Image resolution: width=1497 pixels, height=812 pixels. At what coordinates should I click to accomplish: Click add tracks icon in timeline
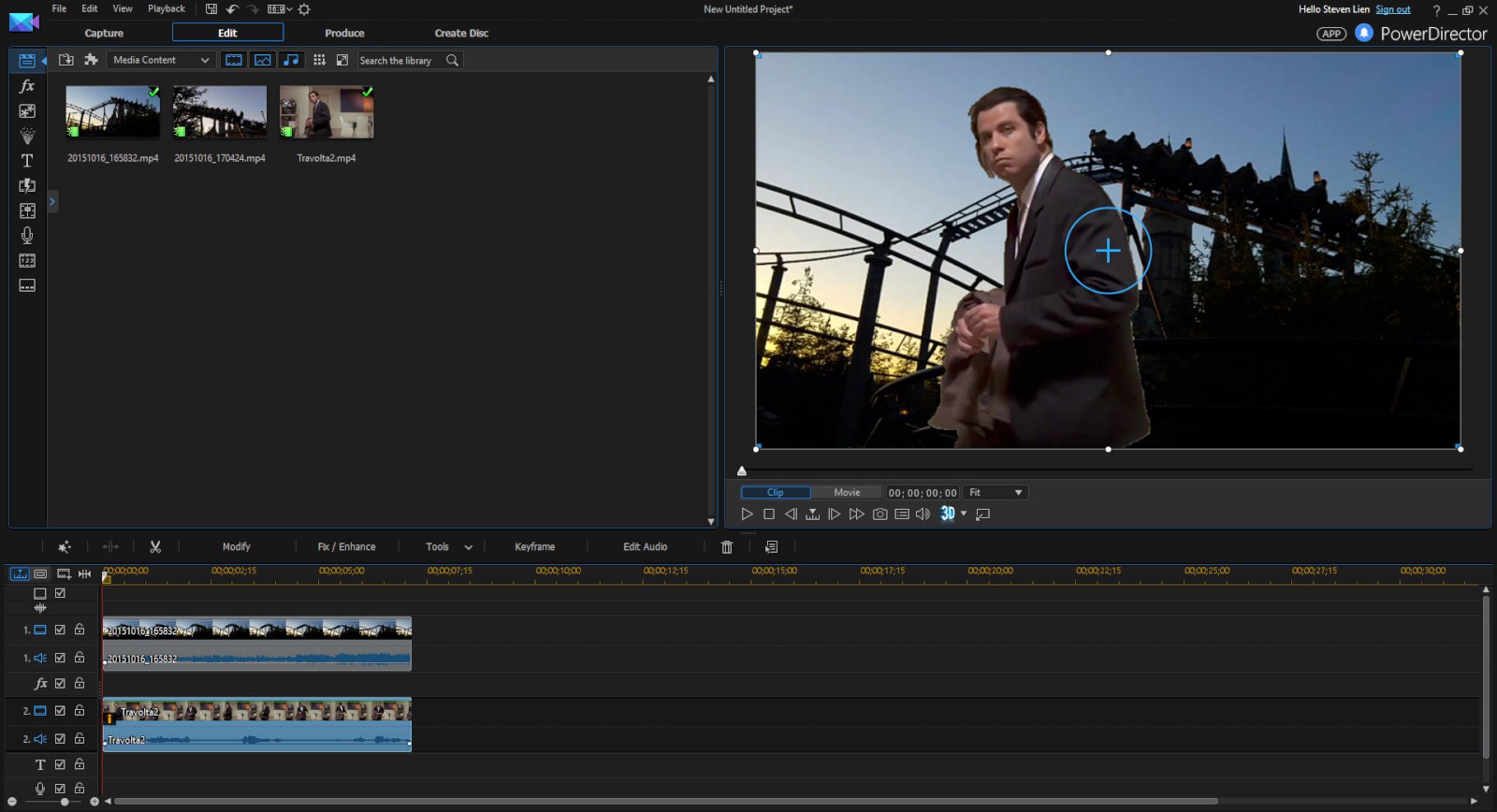(64, 573)
